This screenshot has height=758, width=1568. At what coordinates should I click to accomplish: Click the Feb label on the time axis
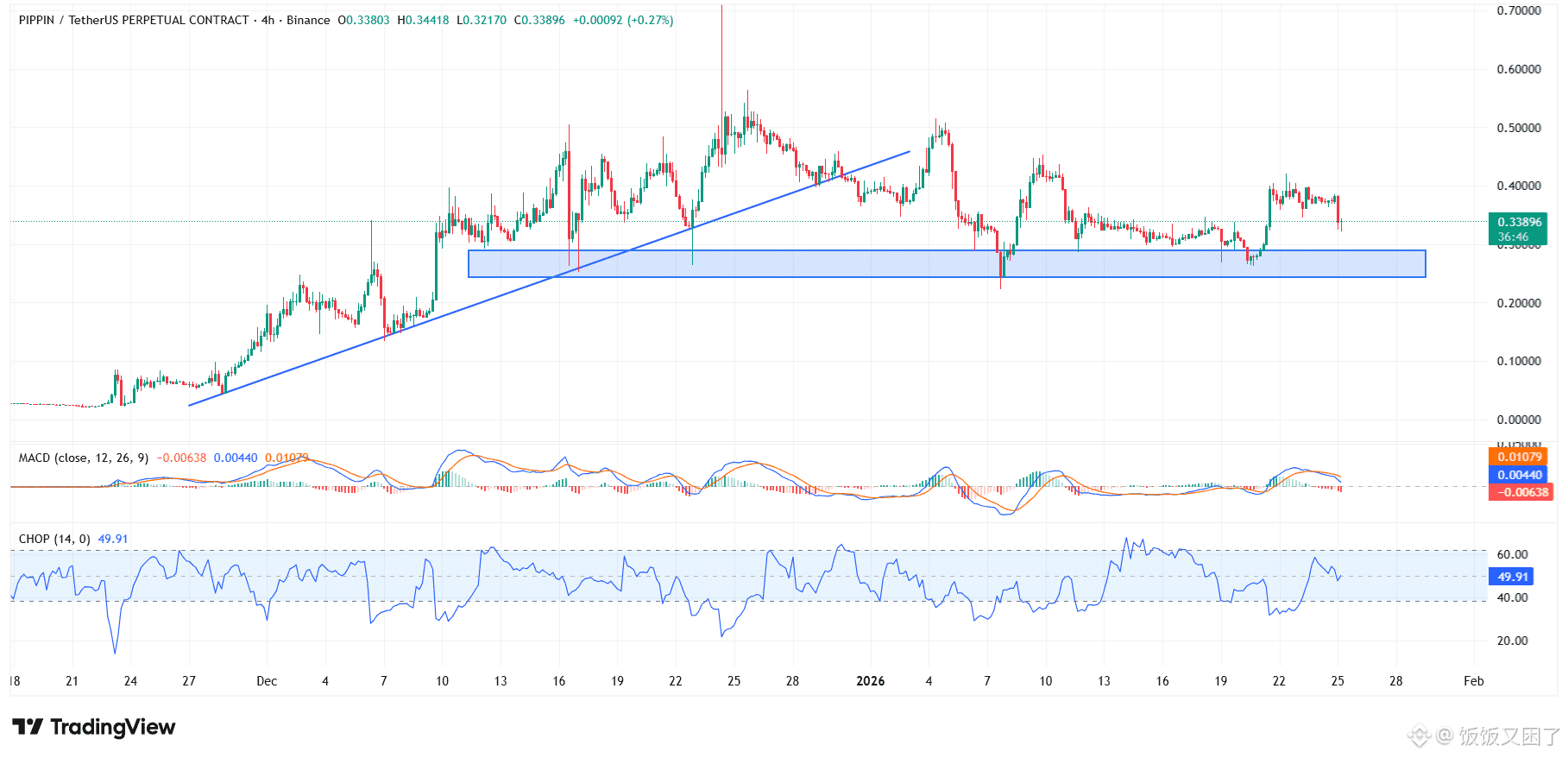coord(1474,681)
